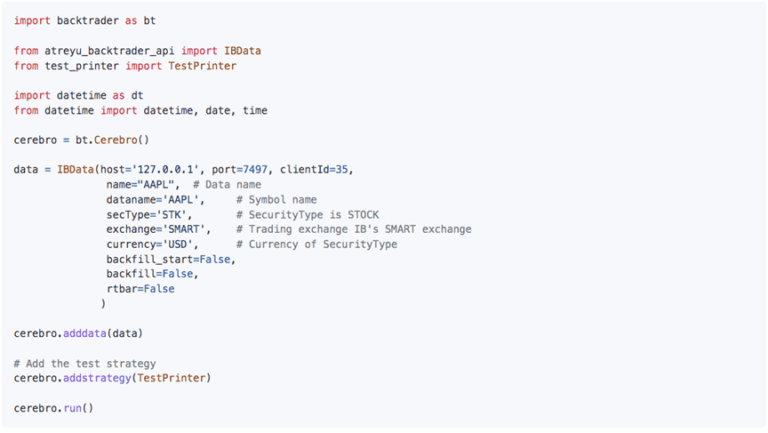768x433 pixels.
Task: Click the 'cerebro.addstrategy(TestPrinter)' line
Action: (113, 378)
